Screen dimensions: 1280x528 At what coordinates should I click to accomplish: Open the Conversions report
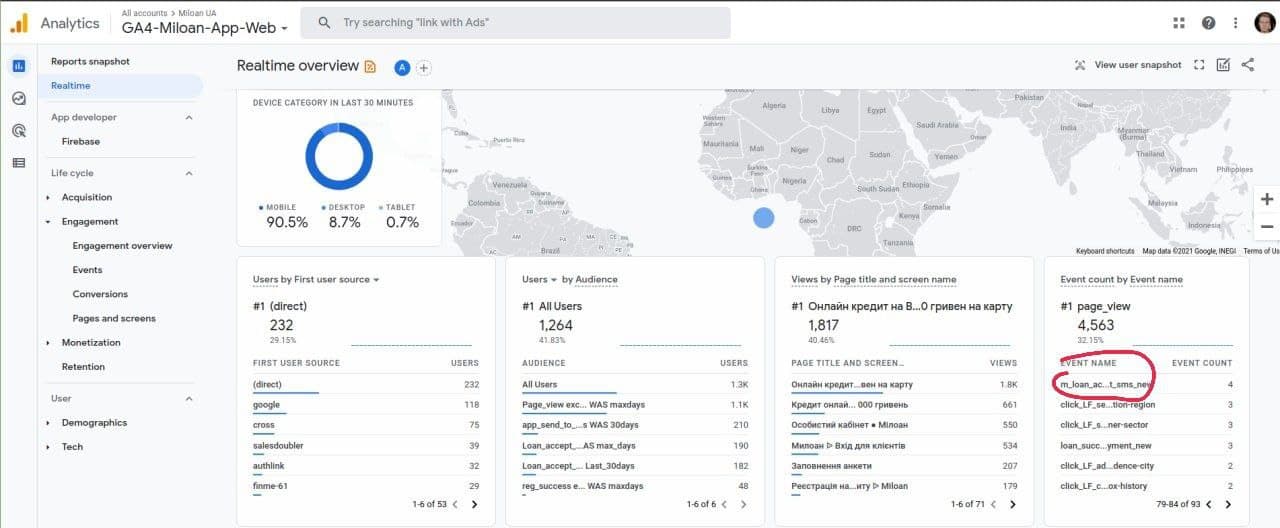pyautogui.click(x=100, y=294)
